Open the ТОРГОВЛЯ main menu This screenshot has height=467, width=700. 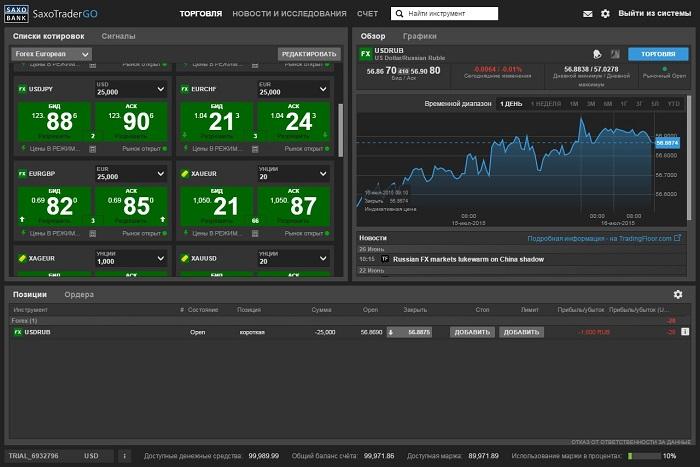[x=200, y=14]
